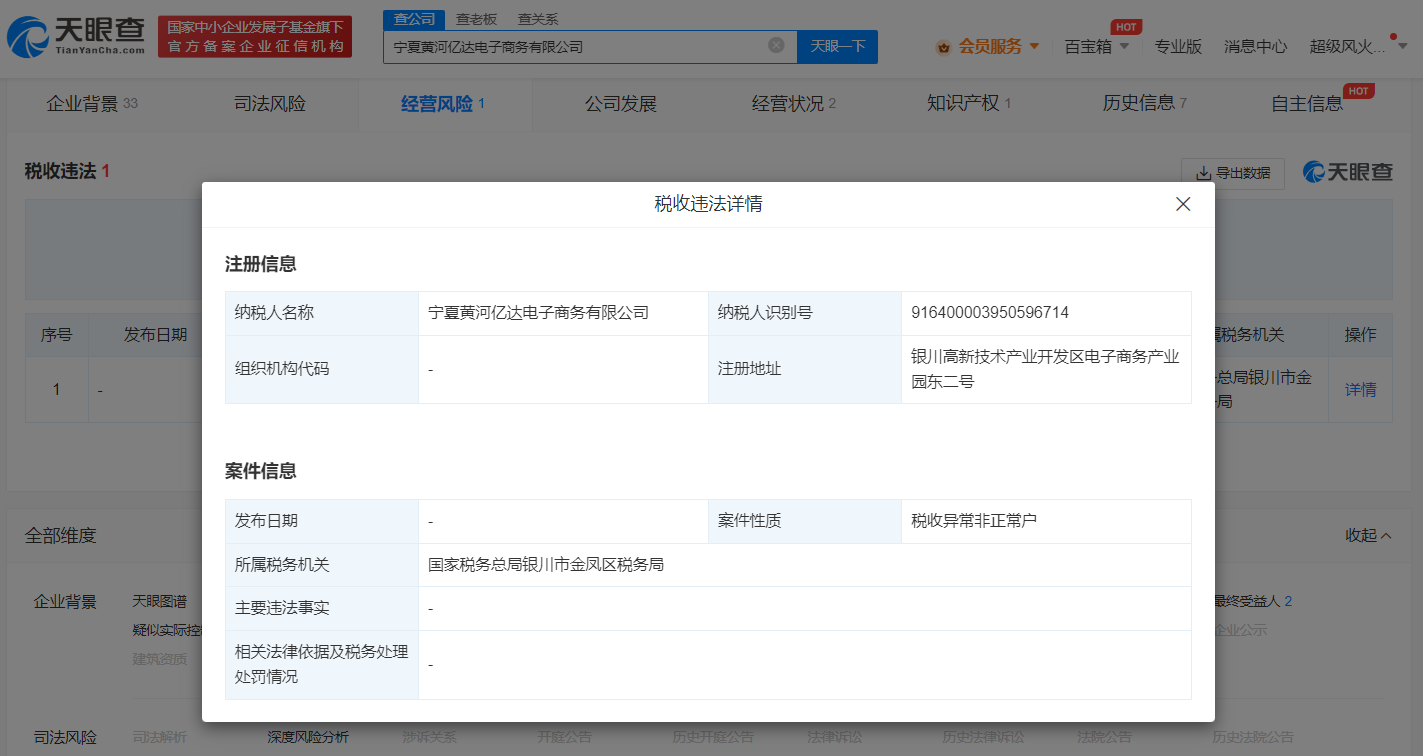Open the 详情 link in the table row
Image resolution: width=1423 pixels, height=756 pixels.
(x=1361, y=389)
